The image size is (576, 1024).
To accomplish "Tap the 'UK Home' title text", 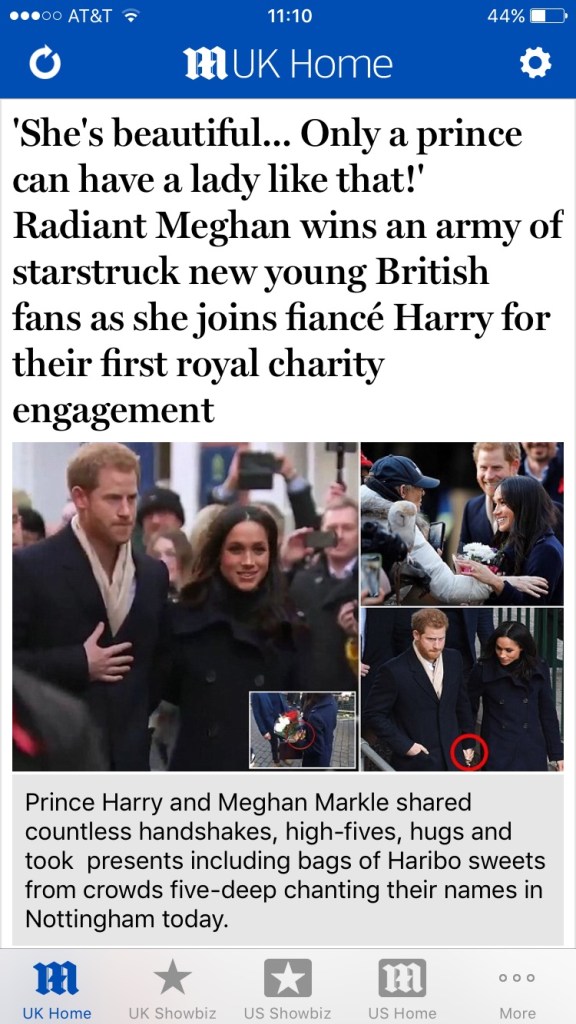I will point(312,65).
